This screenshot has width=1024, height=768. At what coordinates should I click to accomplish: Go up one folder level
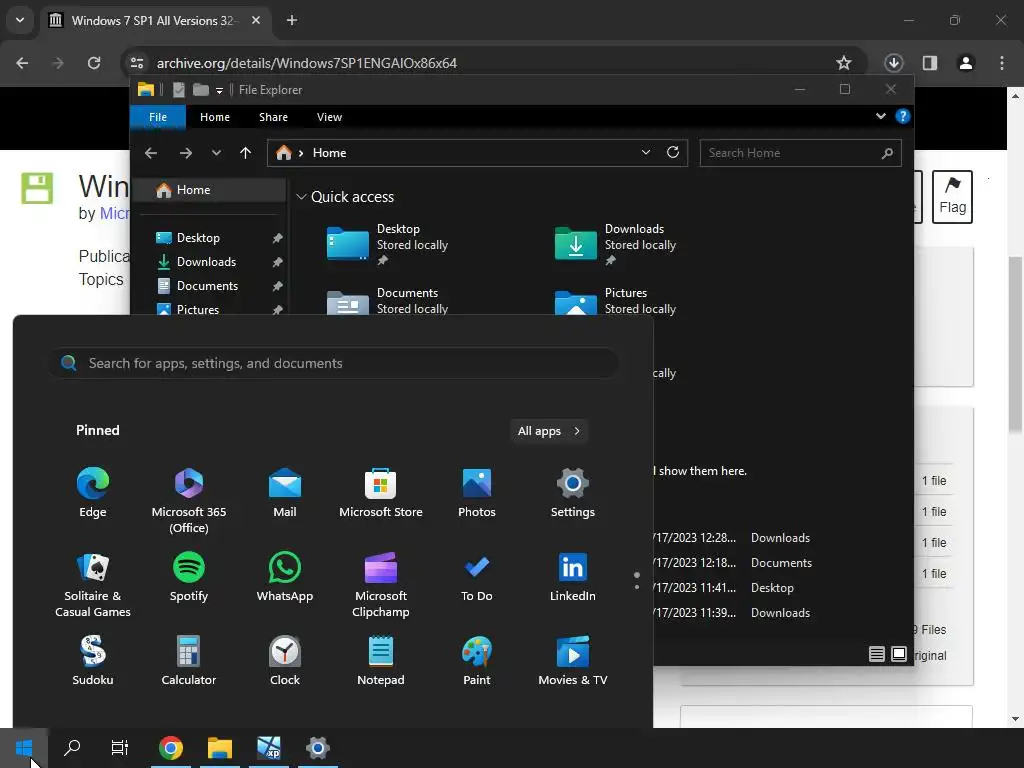[x=246, y=153]
